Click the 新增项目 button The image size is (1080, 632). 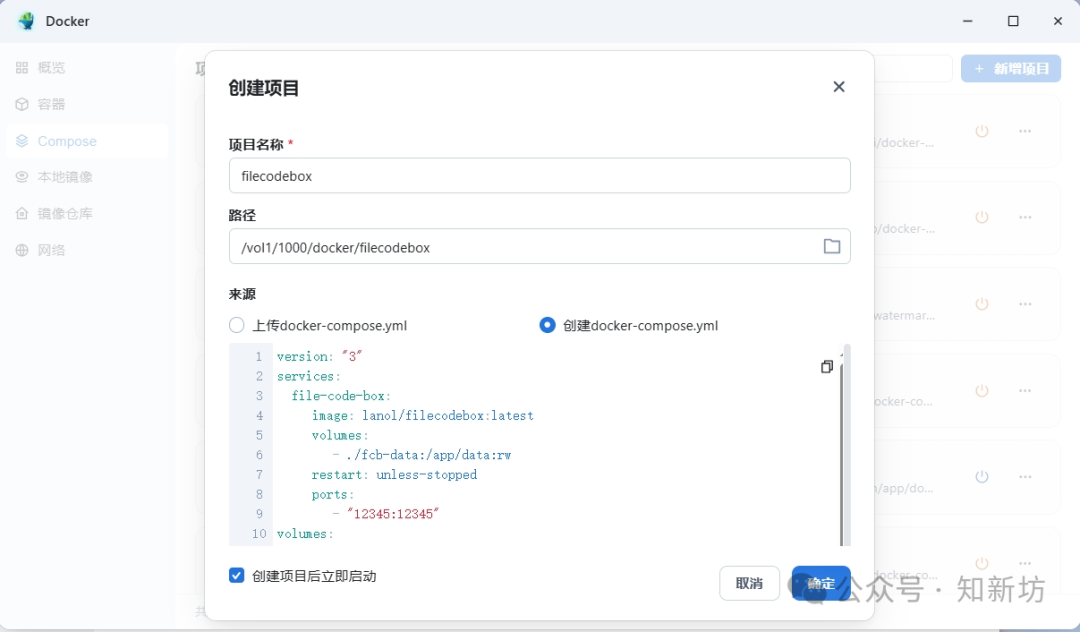click(1010, 69)
